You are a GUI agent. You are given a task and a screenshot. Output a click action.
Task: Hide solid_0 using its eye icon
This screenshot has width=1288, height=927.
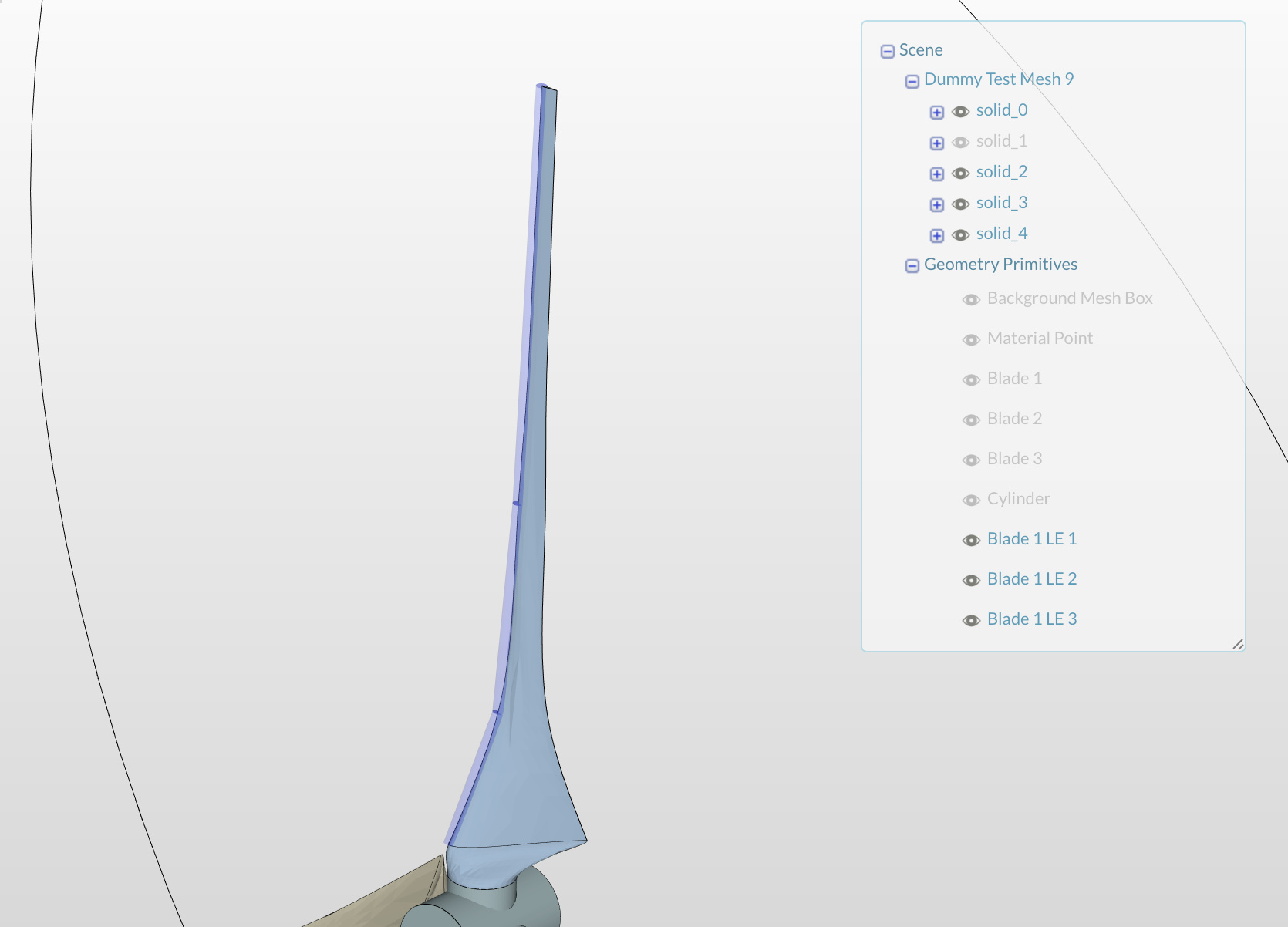(960, 111)
